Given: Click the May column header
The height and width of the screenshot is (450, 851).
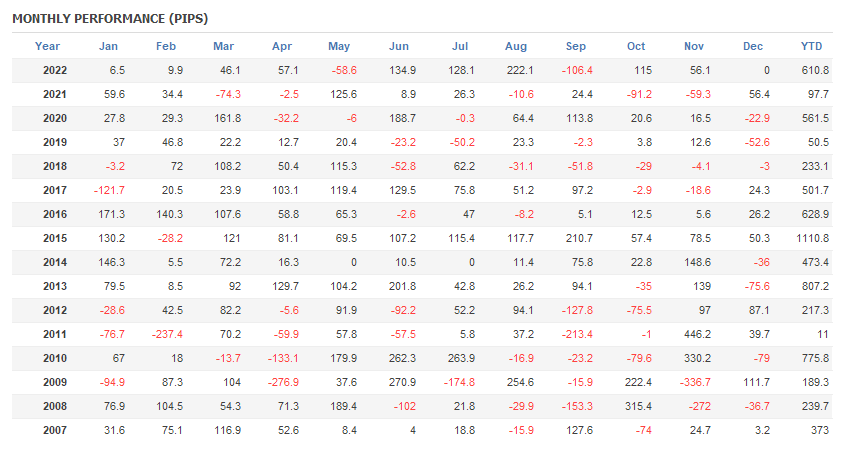Looking at the screenshot, I should 339,46.
